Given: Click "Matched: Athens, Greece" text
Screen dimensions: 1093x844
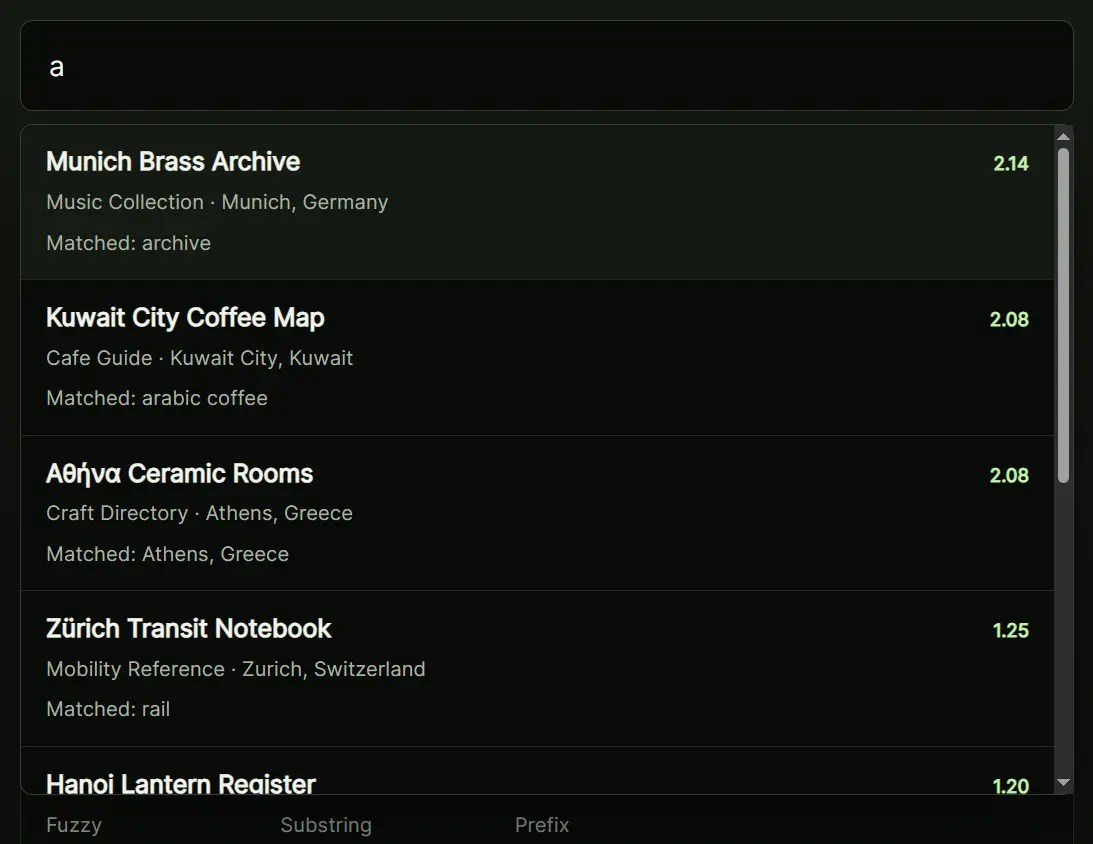Looking at the screenshot, I should pyautogui.click(x=167, y=554).
